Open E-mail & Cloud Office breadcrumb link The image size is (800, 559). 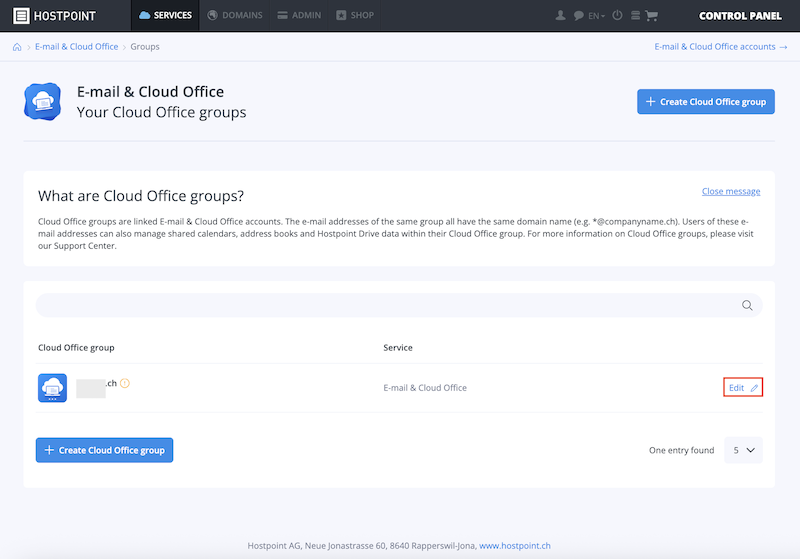[x=77, y=46]
